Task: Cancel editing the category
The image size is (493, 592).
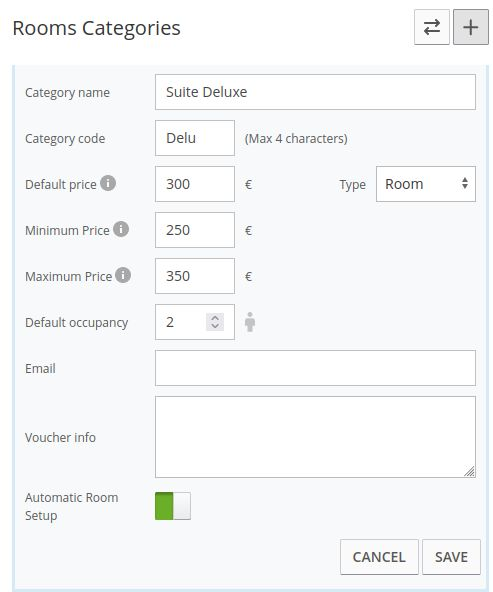Action: pos(379,557)
